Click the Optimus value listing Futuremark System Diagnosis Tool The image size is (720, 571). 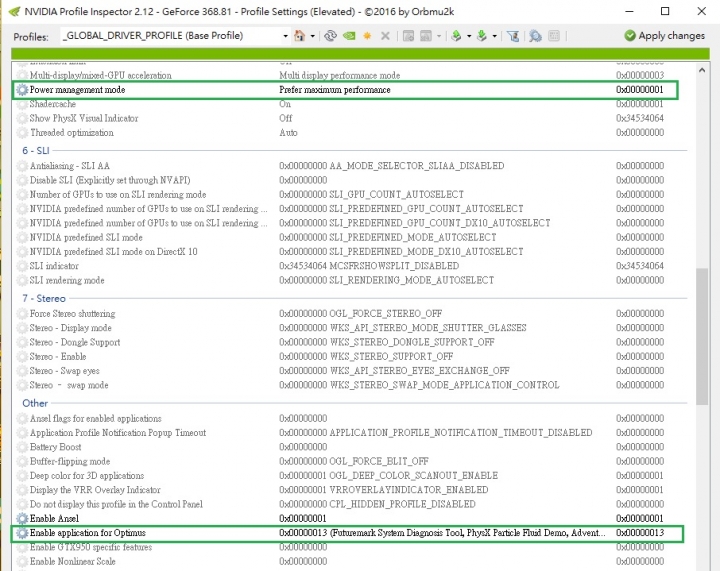pyautogui.click(x=442, y=533)
